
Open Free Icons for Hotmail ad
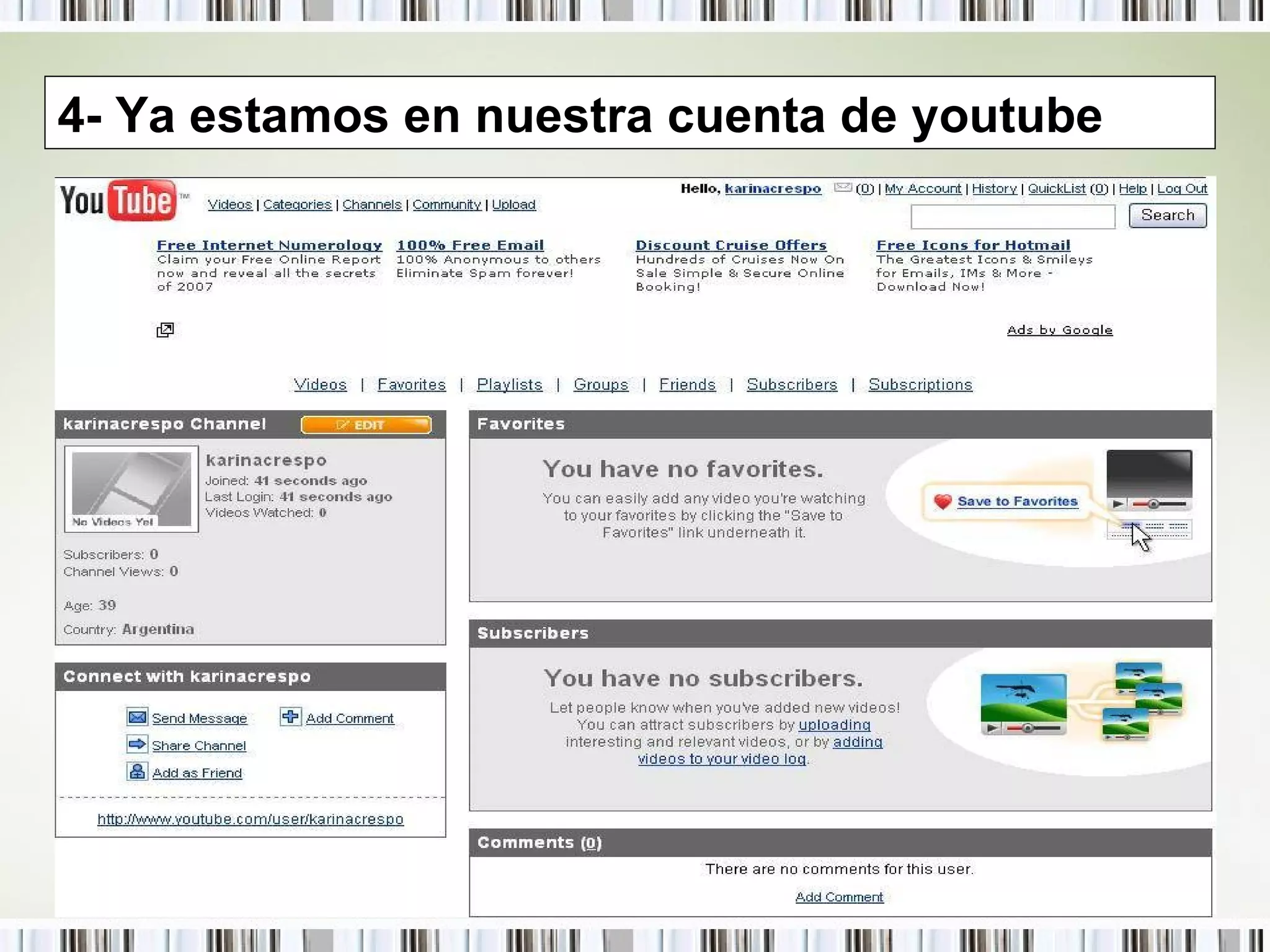point(973,245)
